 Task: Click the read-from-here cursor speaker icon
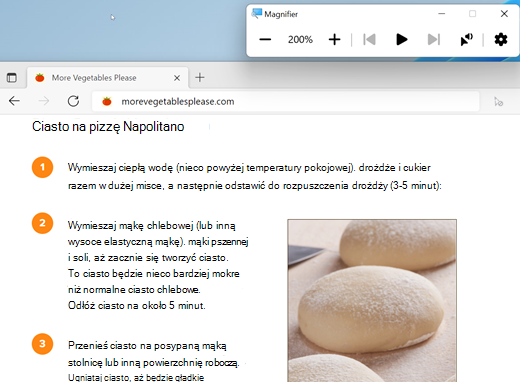[466, 40]
